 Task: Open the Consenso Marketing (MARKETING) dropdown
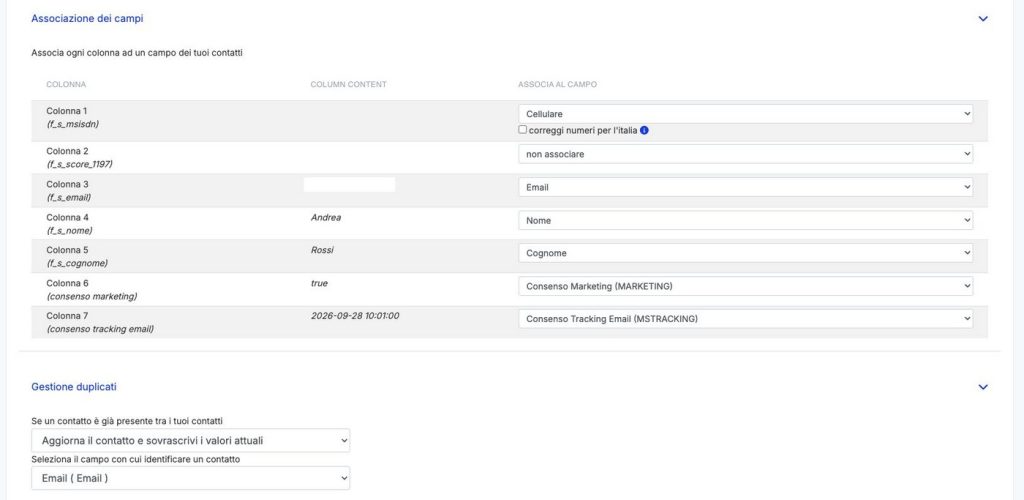click(745, 286)
